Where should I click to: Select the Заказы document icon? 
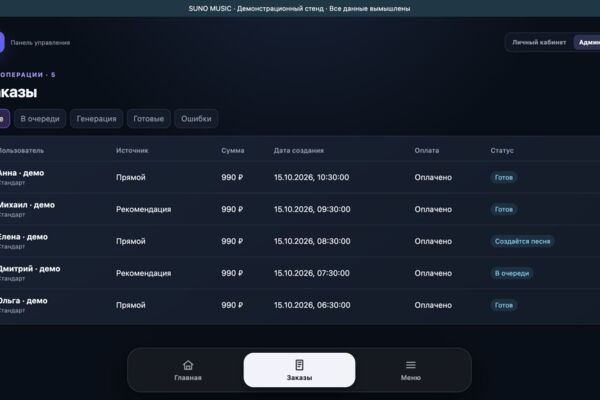click(299, 365)
